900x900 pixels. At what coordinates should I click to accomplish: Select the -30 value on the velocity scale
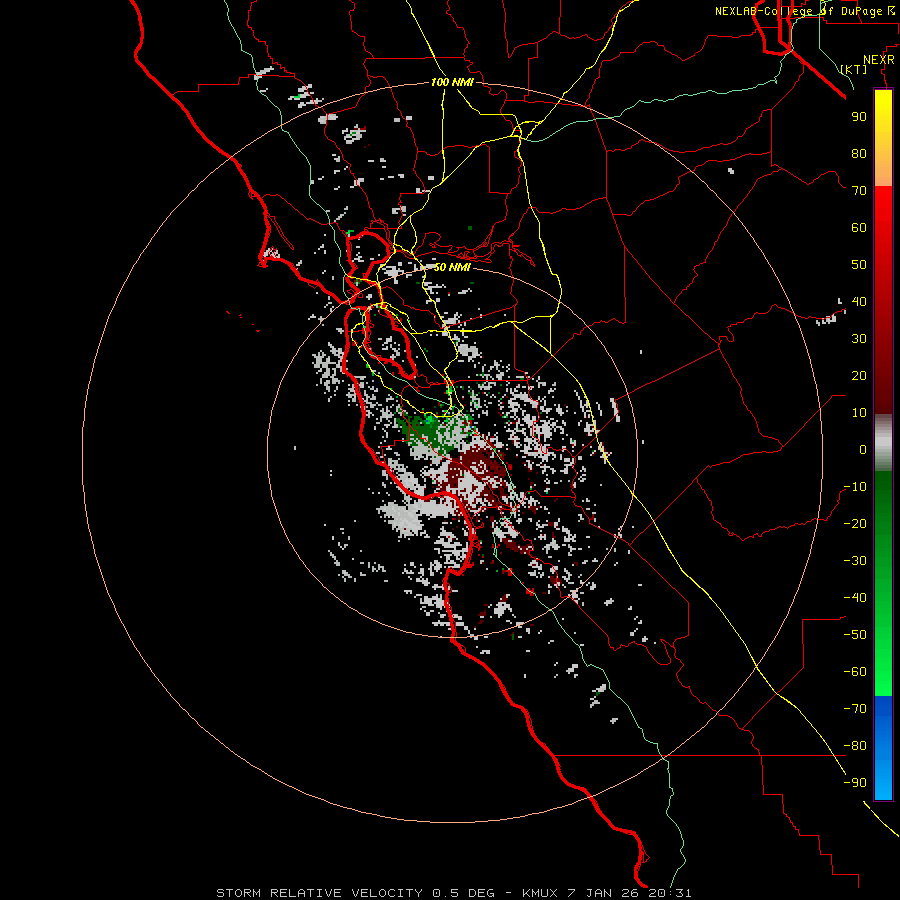(855, 561)
